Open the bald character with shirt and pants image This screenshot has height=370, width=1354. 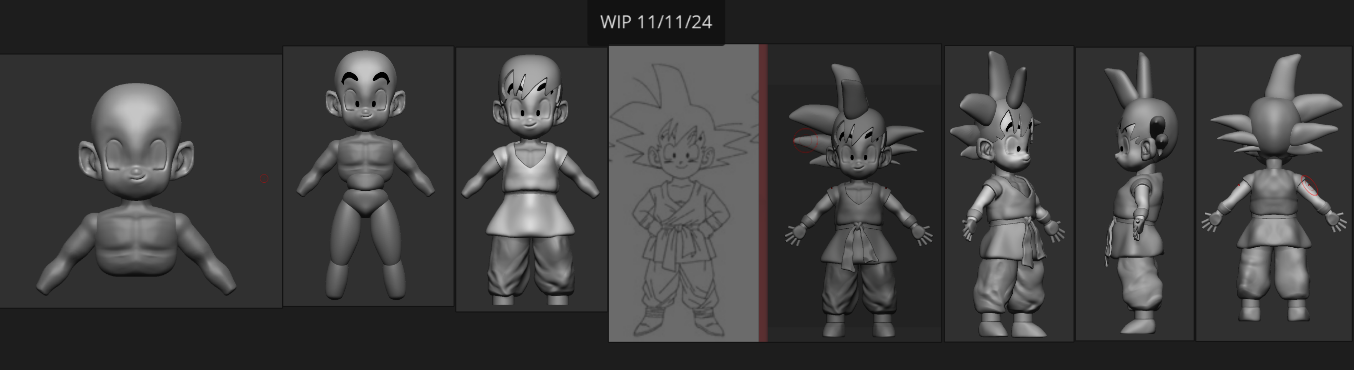pyautogui.click(x=531, y=179)
